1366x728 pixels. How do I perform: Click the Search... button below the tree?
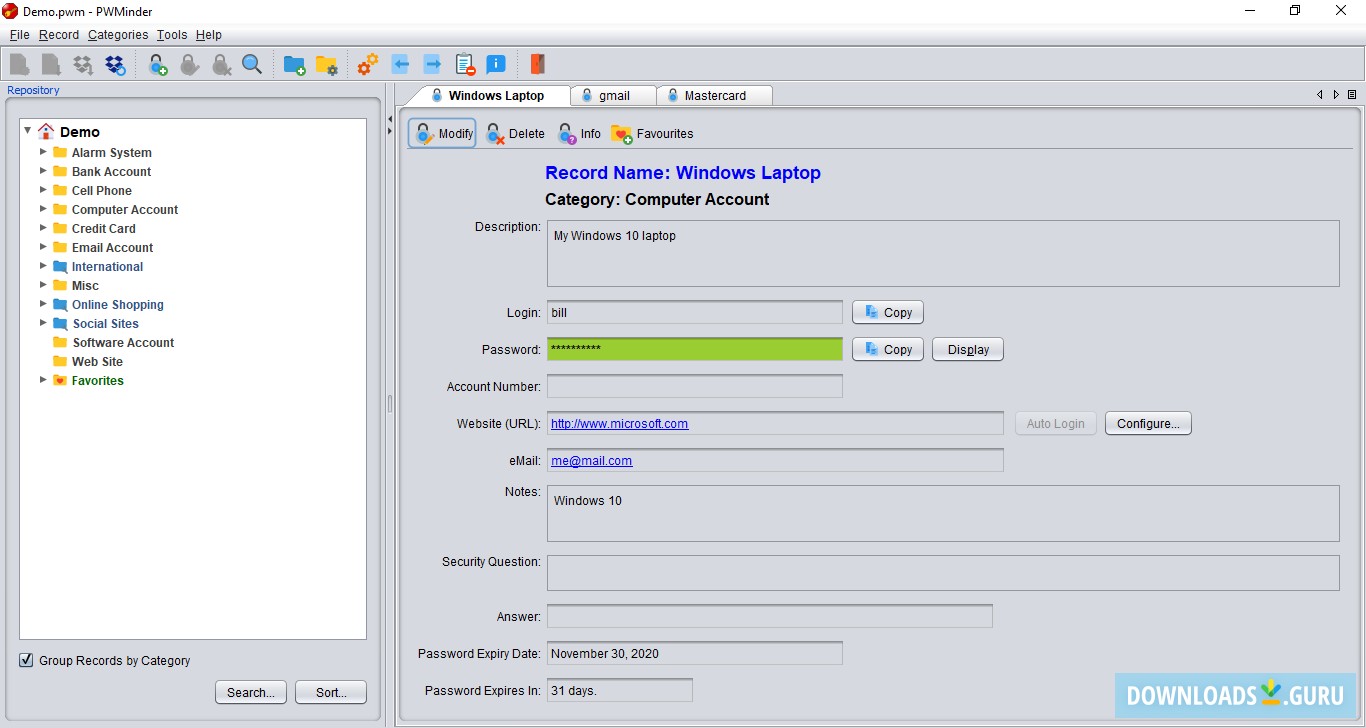251,692
